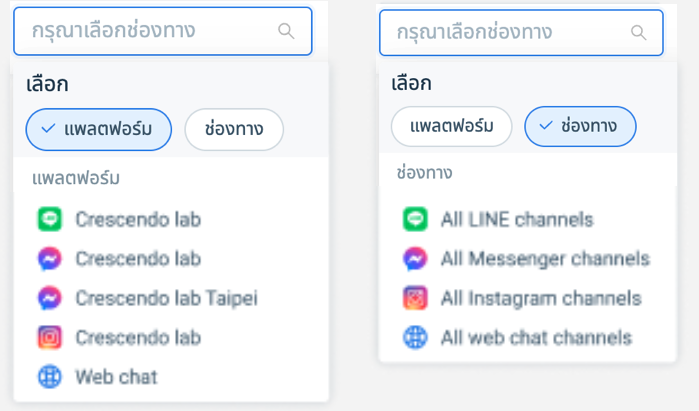This screenshot has width=699, height=411.
Task: Toggle the unchecked ช่องทาง chip in left panel
Action: pyautogui.click(x=234, y=129)
